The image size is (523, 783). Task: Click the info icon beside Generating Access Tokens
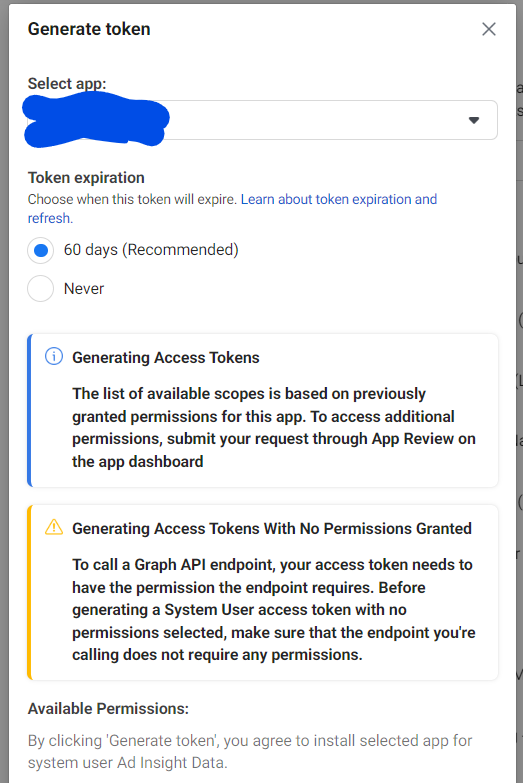tap(54, 357)
